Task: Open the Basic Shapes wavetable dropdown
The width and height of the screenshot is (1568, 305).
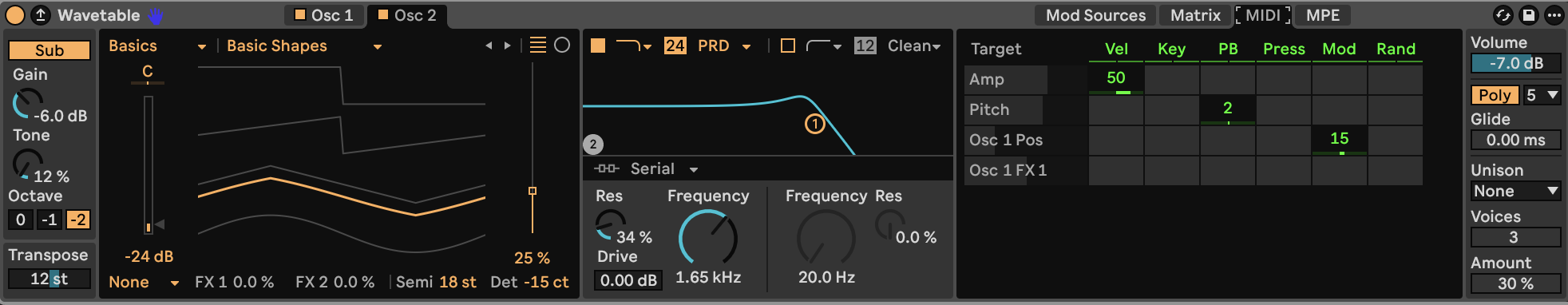Action: (303, 46)
